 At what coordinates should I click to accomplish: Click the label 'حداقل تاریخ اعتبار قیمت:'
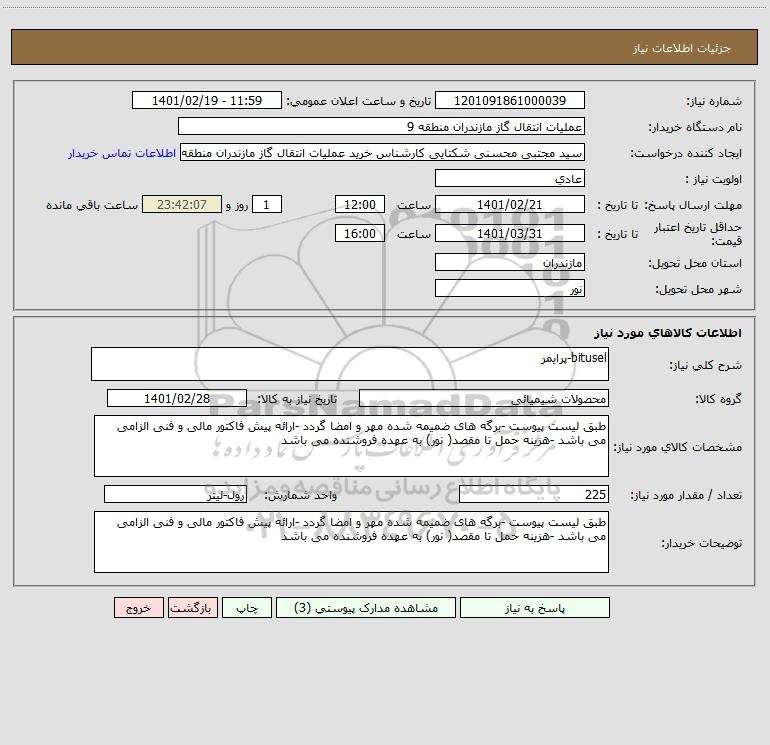(698, 234)
